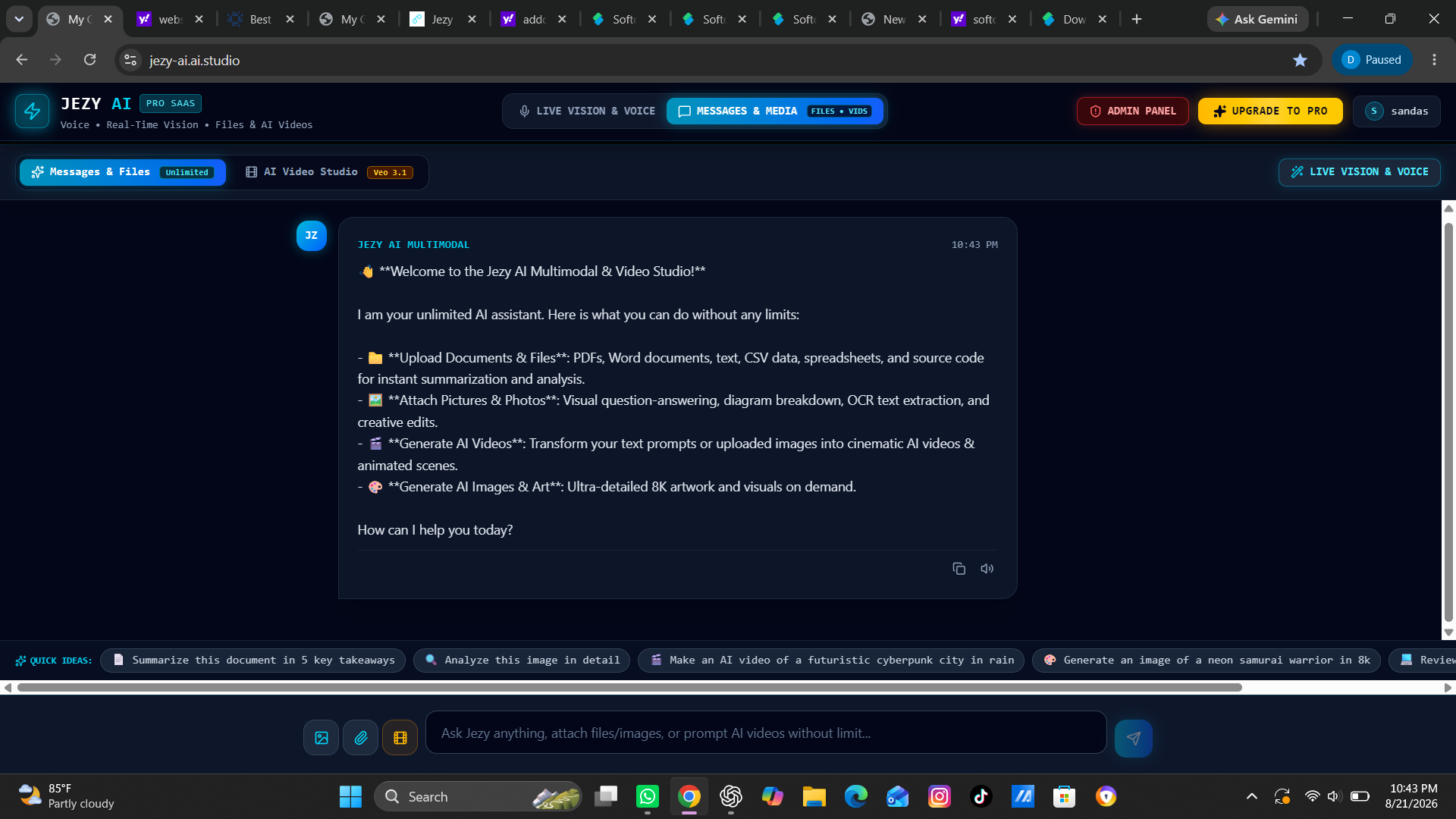Copy the welcome message with the copy icon
This screenshot has height=819, width=1456.
959,569
